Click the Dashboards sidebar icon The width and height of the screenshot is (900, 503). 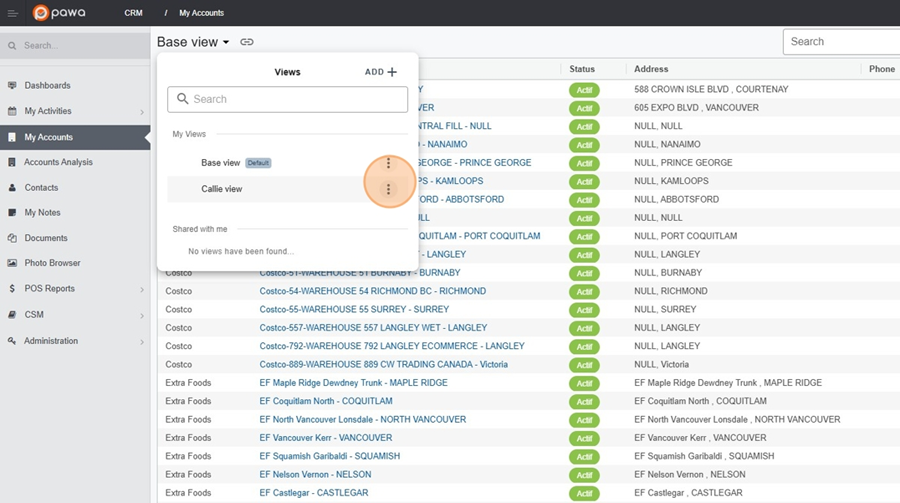click(x=12, y=86)
